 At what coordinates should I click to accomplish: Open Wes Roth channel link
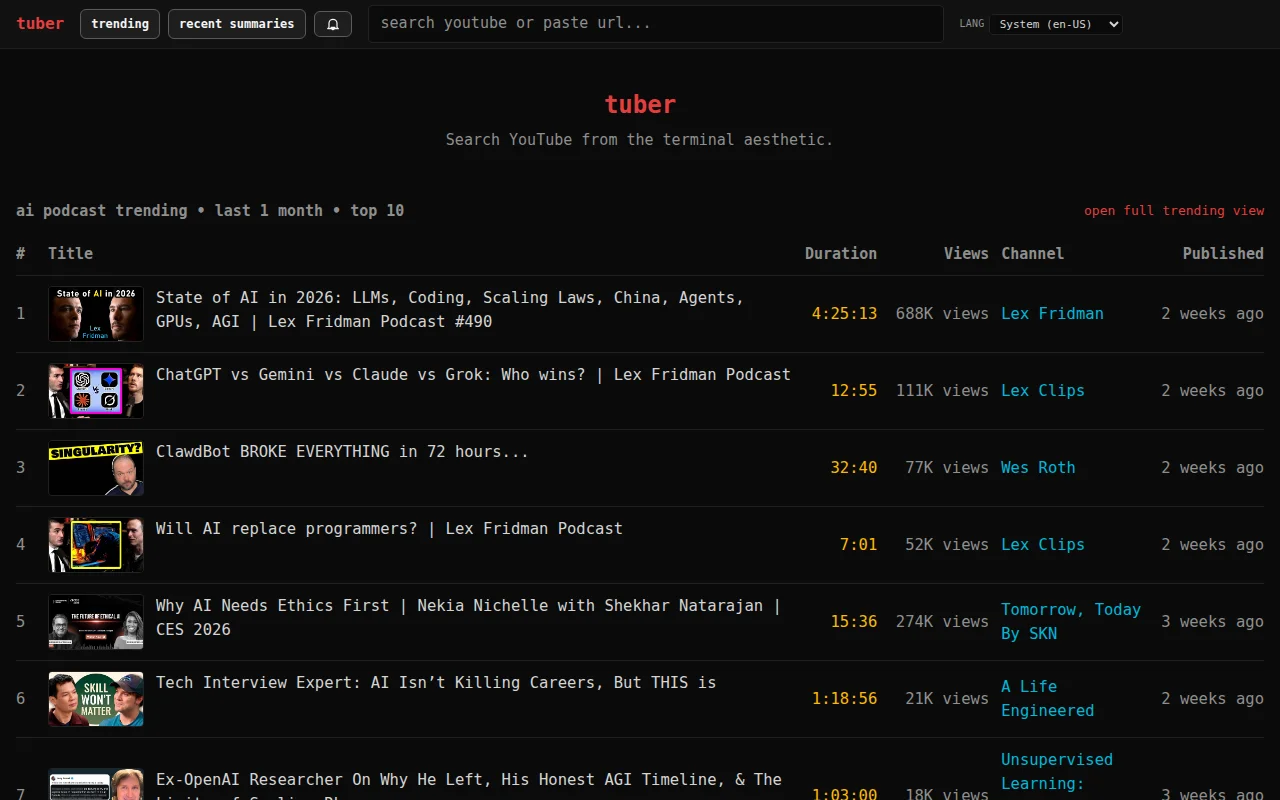[x=1038, y=467]
